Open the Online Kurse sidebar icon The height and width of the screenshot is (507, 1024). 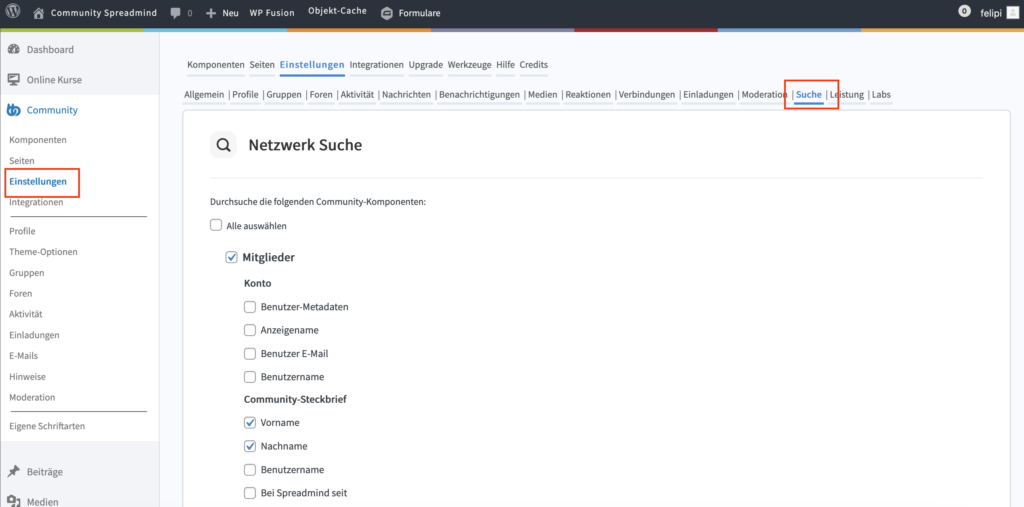tap(14, 79)
